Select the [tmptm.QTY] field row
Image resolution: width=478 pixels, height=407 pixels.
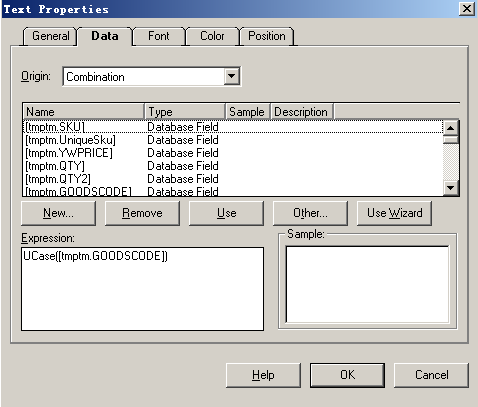tap(233, 166)
